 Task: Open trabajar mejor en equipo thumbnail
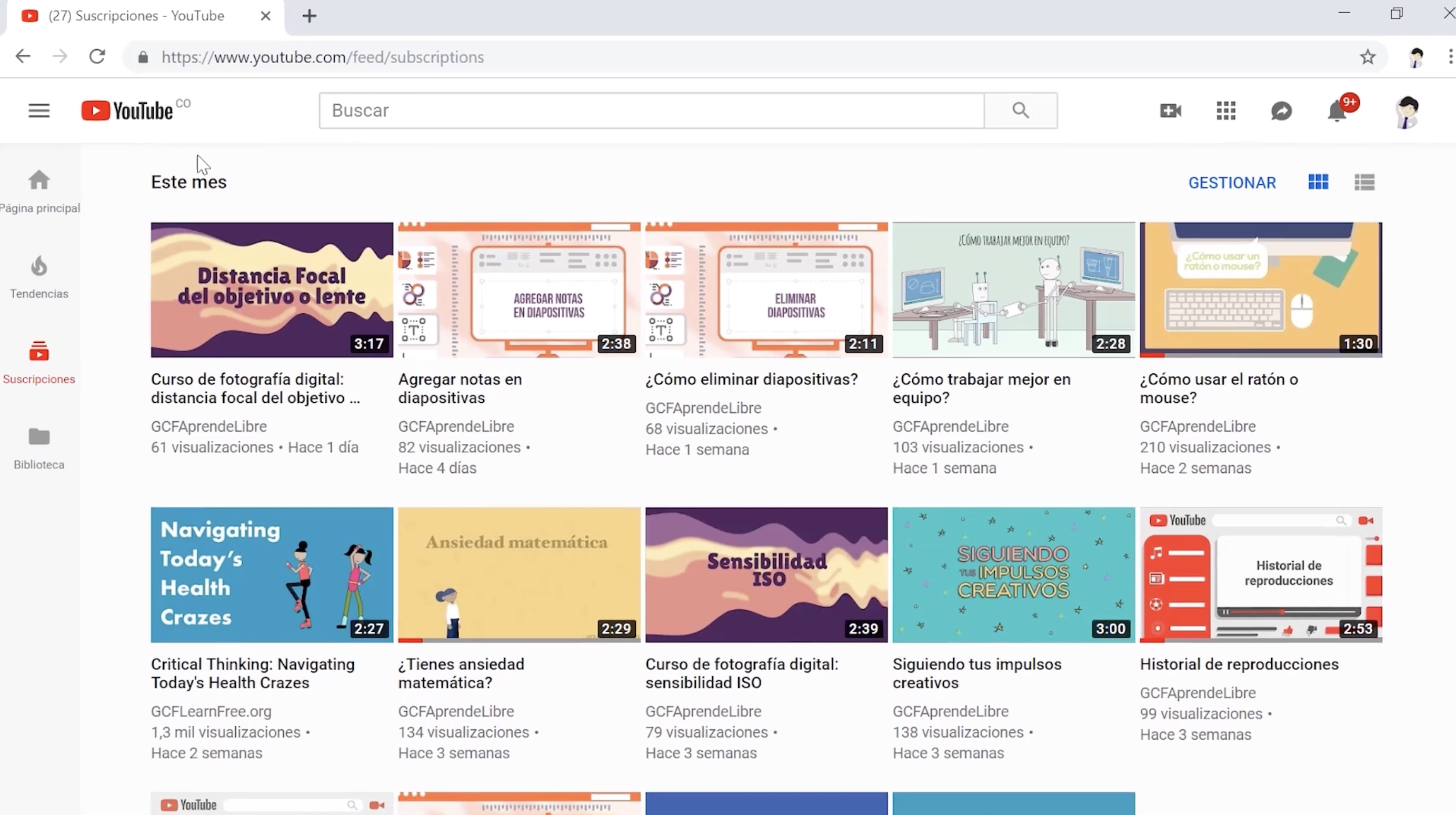[x=1013, y=290]
